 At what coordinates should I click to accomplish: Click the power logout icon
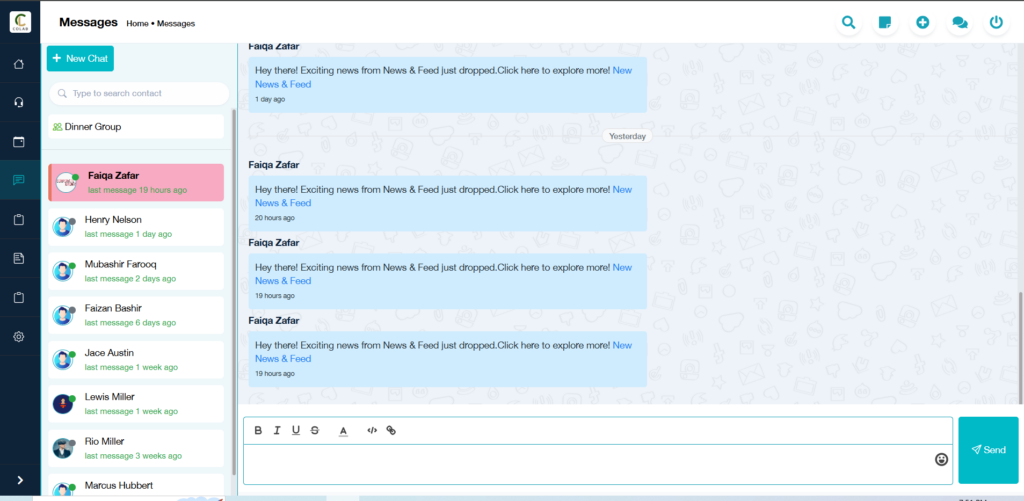[996, 23]
